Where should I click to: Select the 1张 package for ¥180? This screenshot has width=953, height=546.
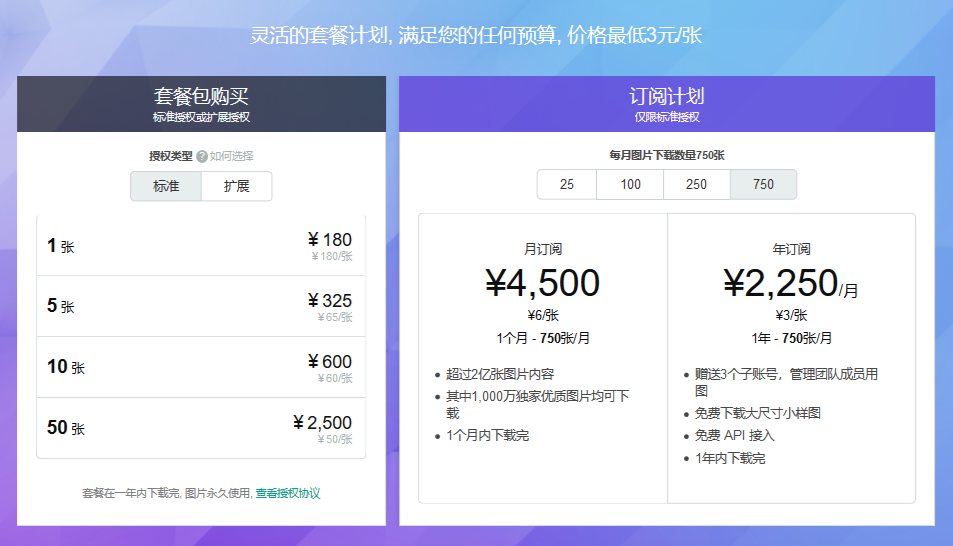point(201,246)
